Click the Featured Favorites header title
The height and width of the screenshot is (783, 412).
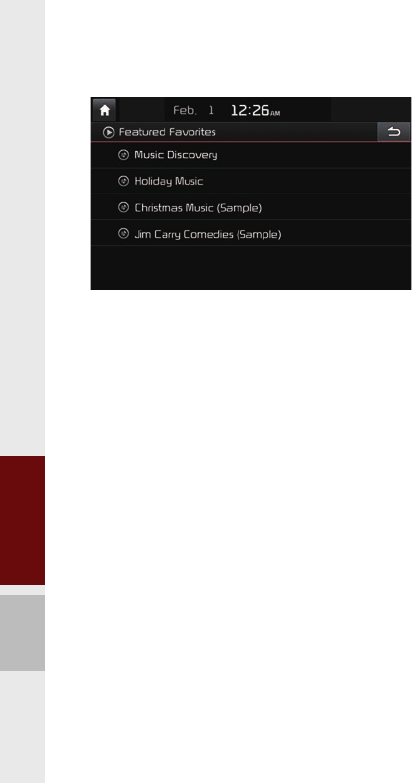(x=167, y=132)
